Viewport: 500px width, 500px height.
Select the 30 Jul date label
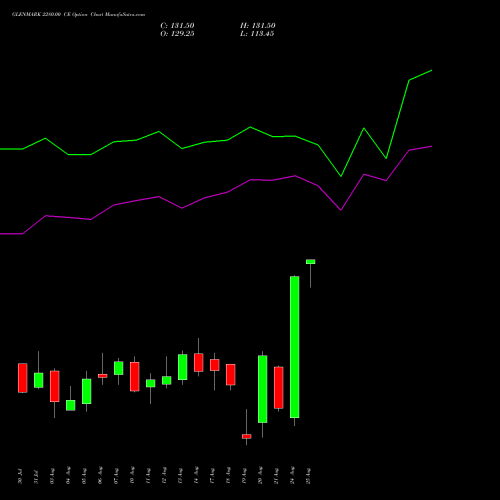click(20, 476)
